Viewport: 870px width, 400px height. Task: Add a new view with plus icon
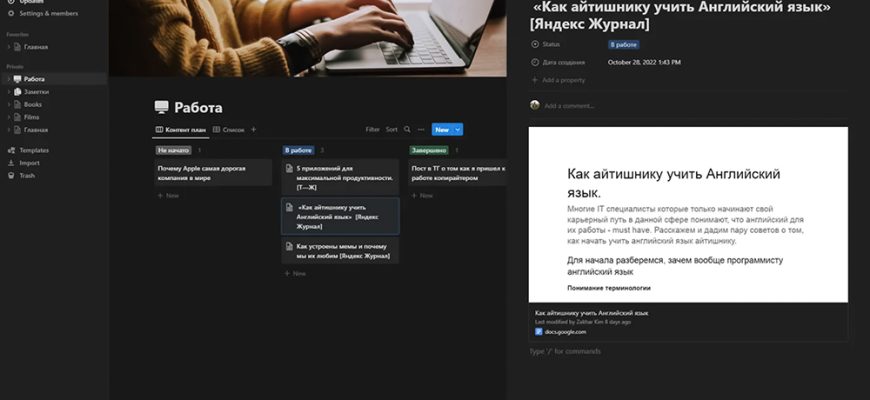tap(254, 129)
